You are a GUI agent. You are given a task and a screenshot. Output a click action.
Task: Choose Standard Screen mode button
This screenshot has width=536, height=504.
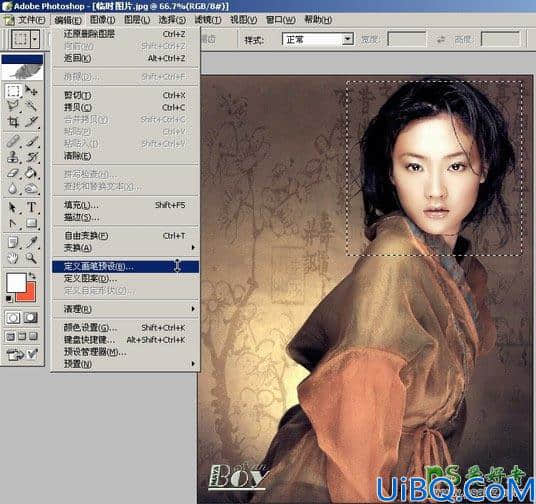pos(10,336)
